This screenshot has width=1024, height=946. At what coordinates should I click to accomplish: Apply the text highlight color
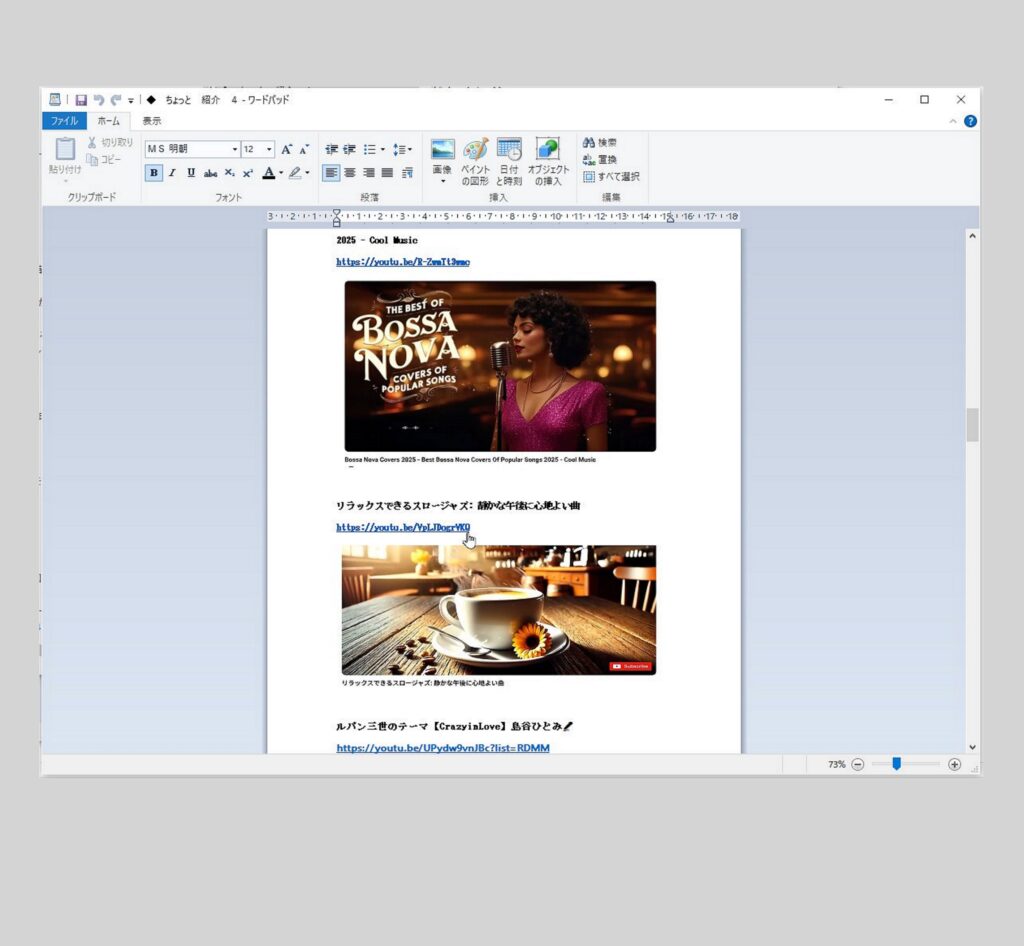[295, 173]
